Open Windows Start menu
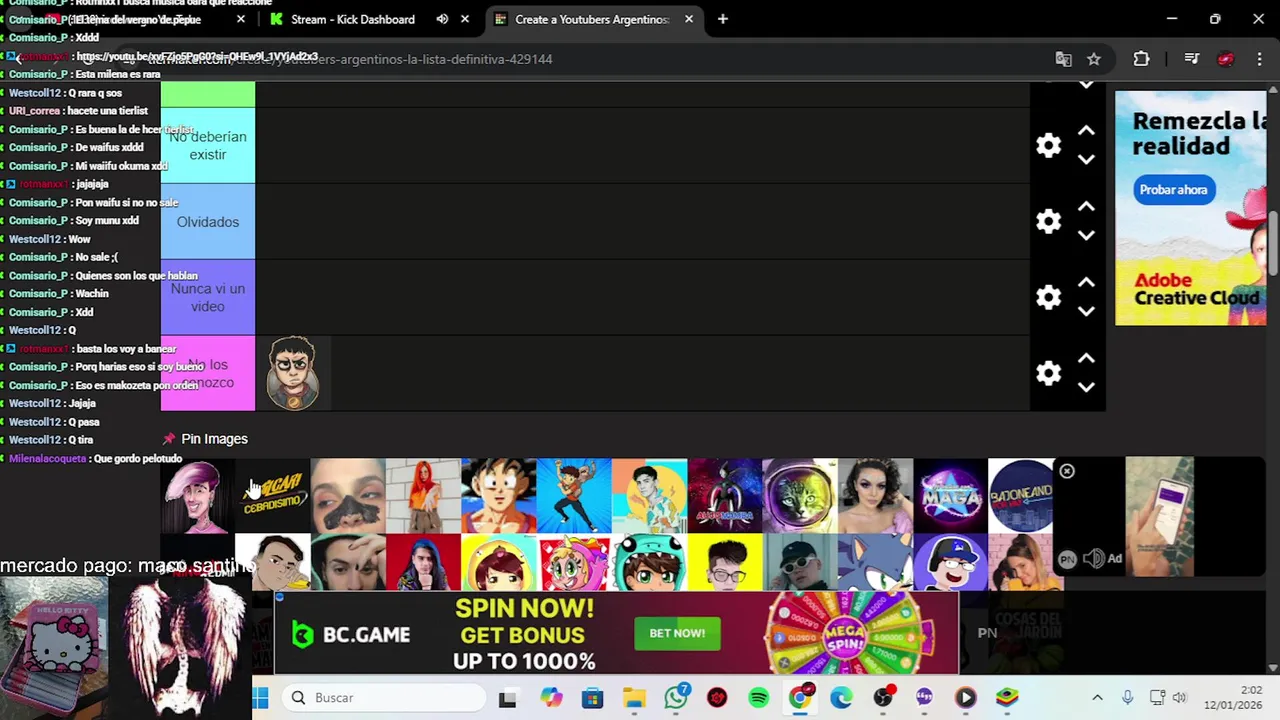1280x720 pixels. (261, 698)
